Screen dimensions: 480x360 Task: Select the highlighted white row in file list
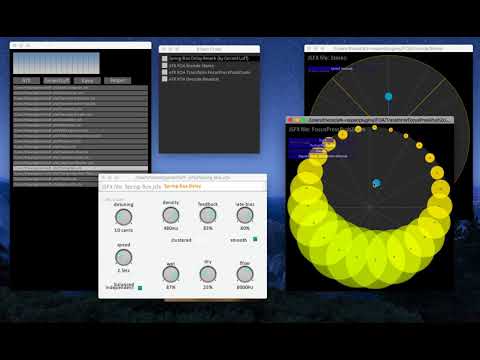[80, 168]
